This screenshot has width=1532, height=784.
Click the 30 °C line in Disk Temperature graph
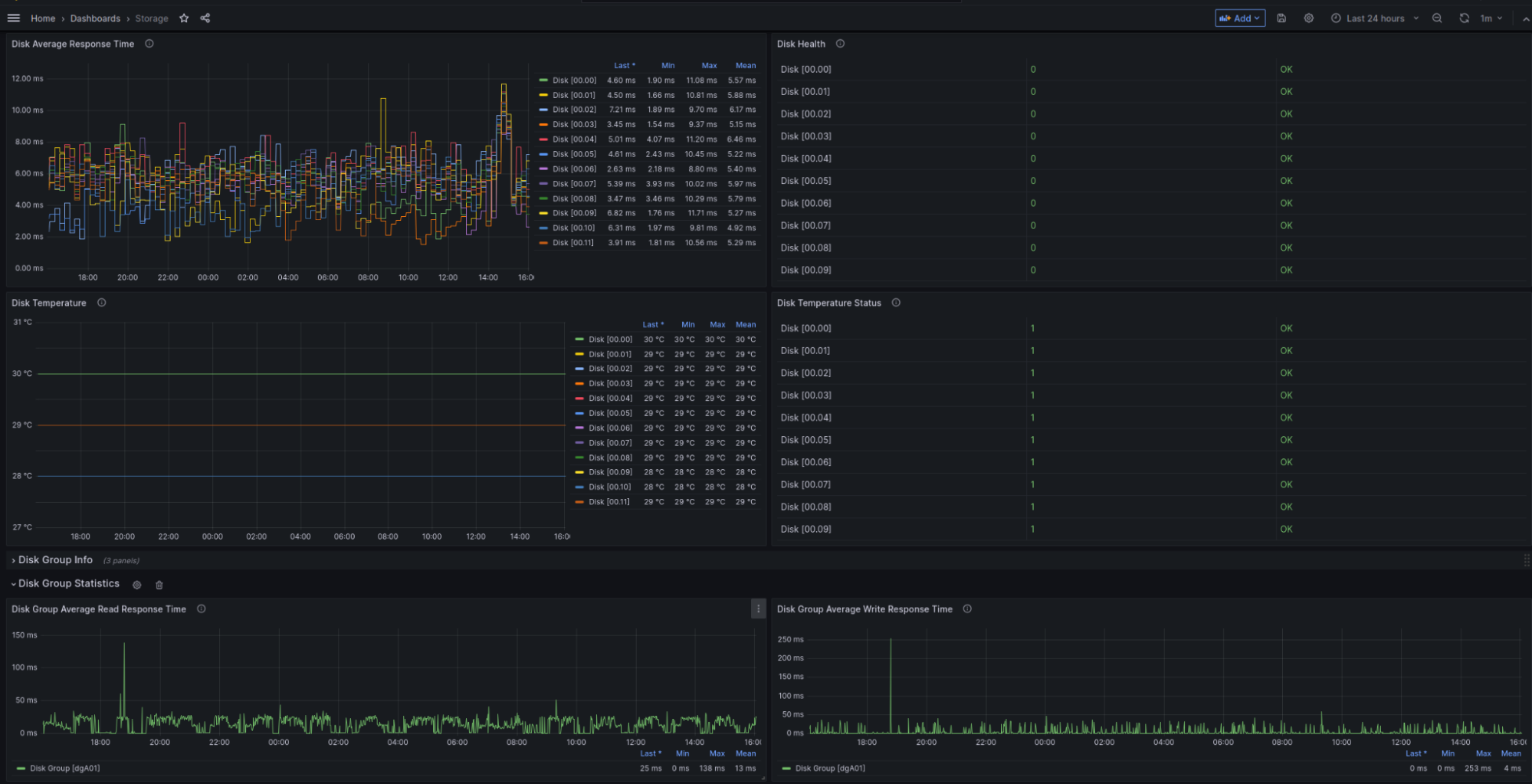pos(301,374)
